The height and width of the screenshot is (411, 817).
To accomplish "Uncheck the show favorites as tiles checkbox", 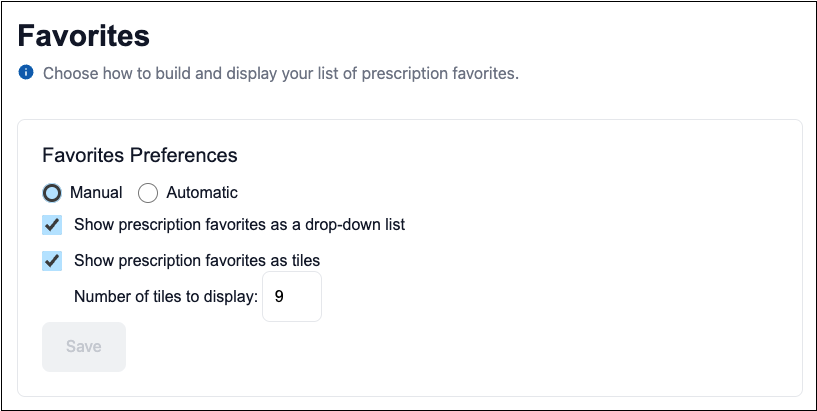I will point(52,261).
